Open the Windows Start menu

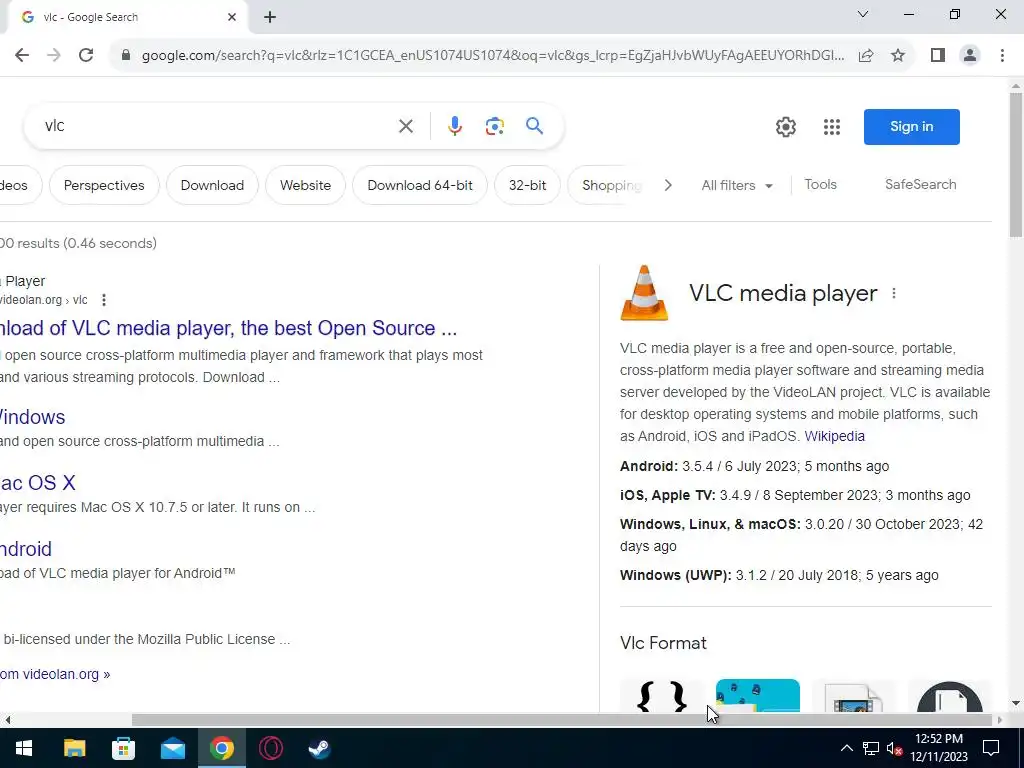[x=24, y=748]
